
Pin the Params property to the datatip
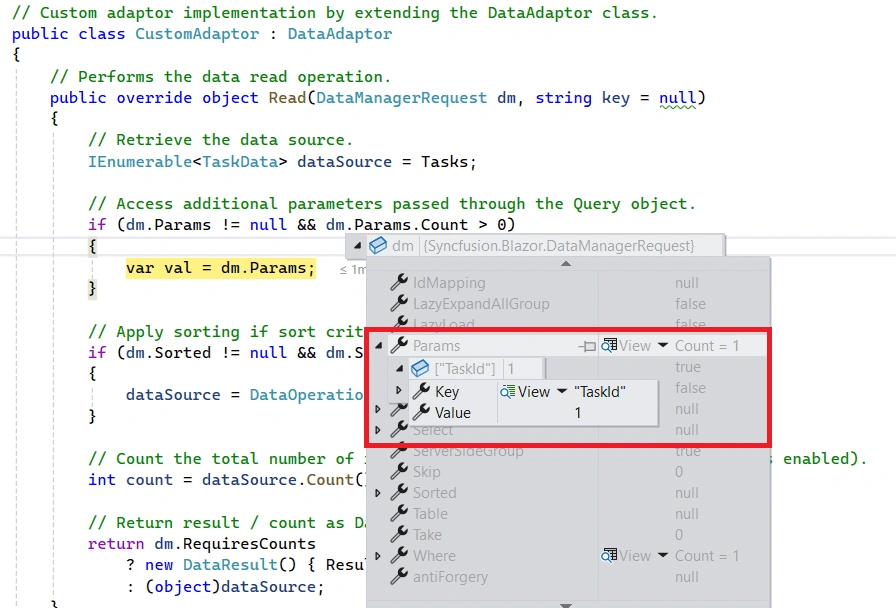(x=587, y=346)
